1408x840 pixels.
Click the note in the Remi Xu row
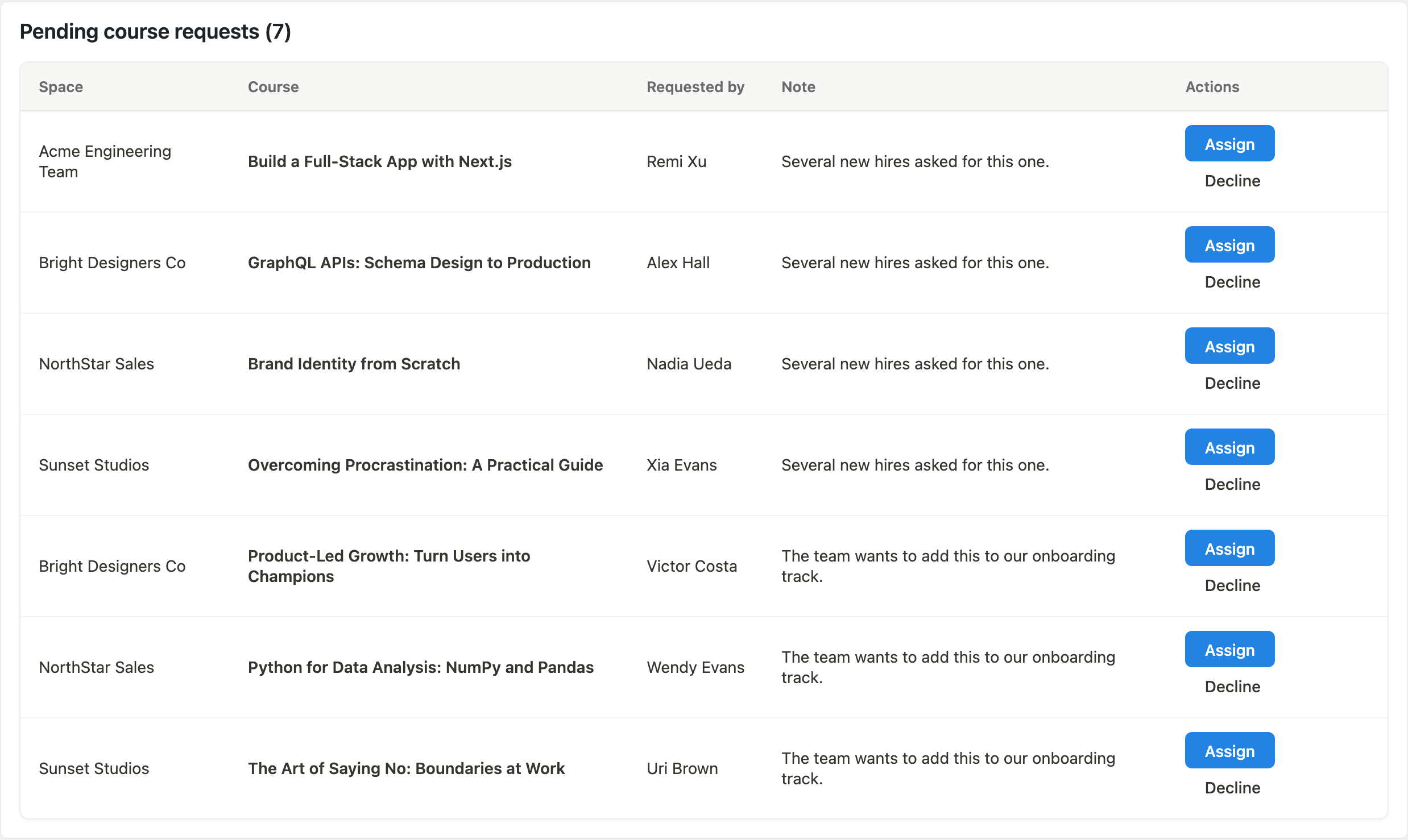(x=915, y=161)
